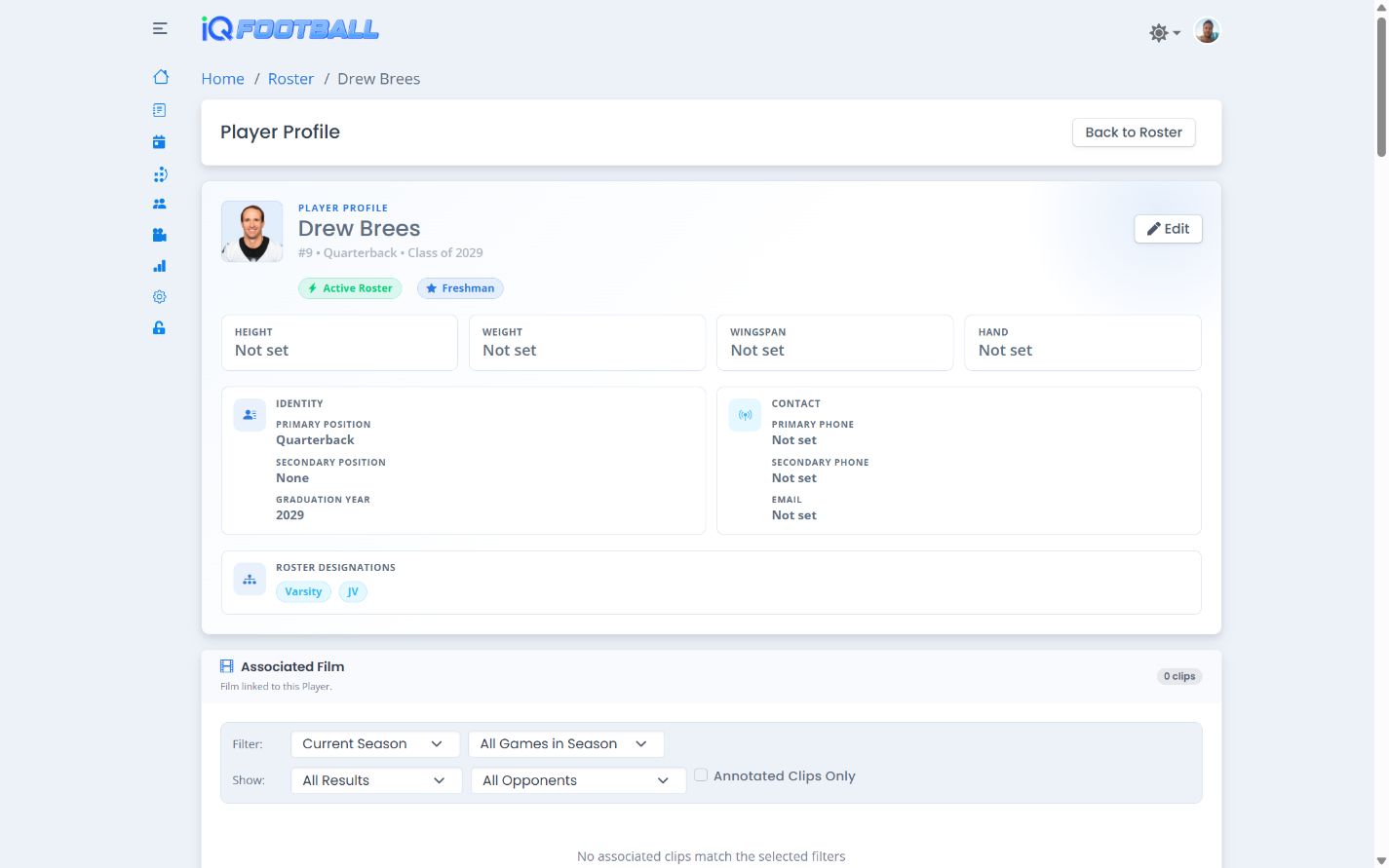1389x868 pixels.
Task: Click the unlock padlock sidebar icon
Action: point(159,328)
